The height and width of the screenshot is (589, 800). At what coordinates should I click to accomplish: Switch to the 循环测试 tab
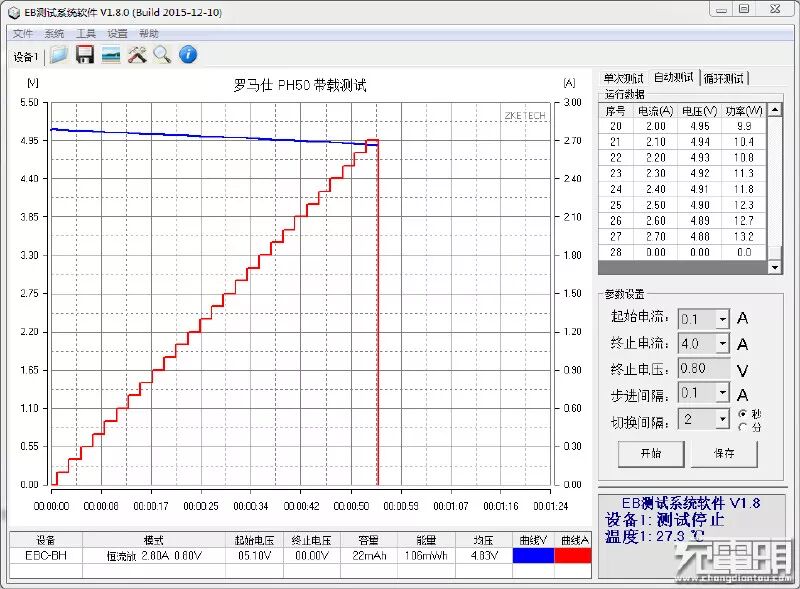[x=723, y=78]
